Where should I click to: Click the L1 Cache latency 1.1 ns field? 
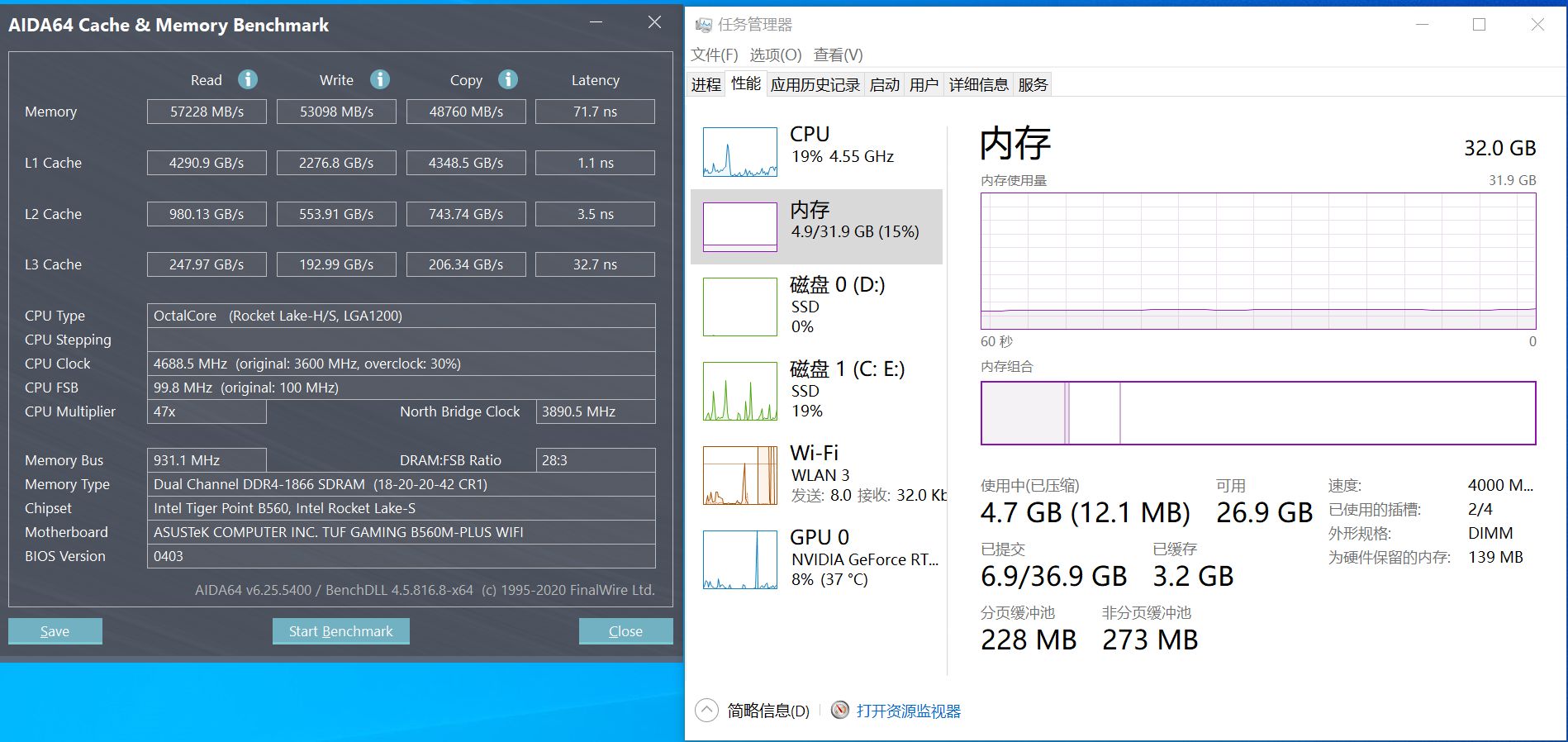596,163
